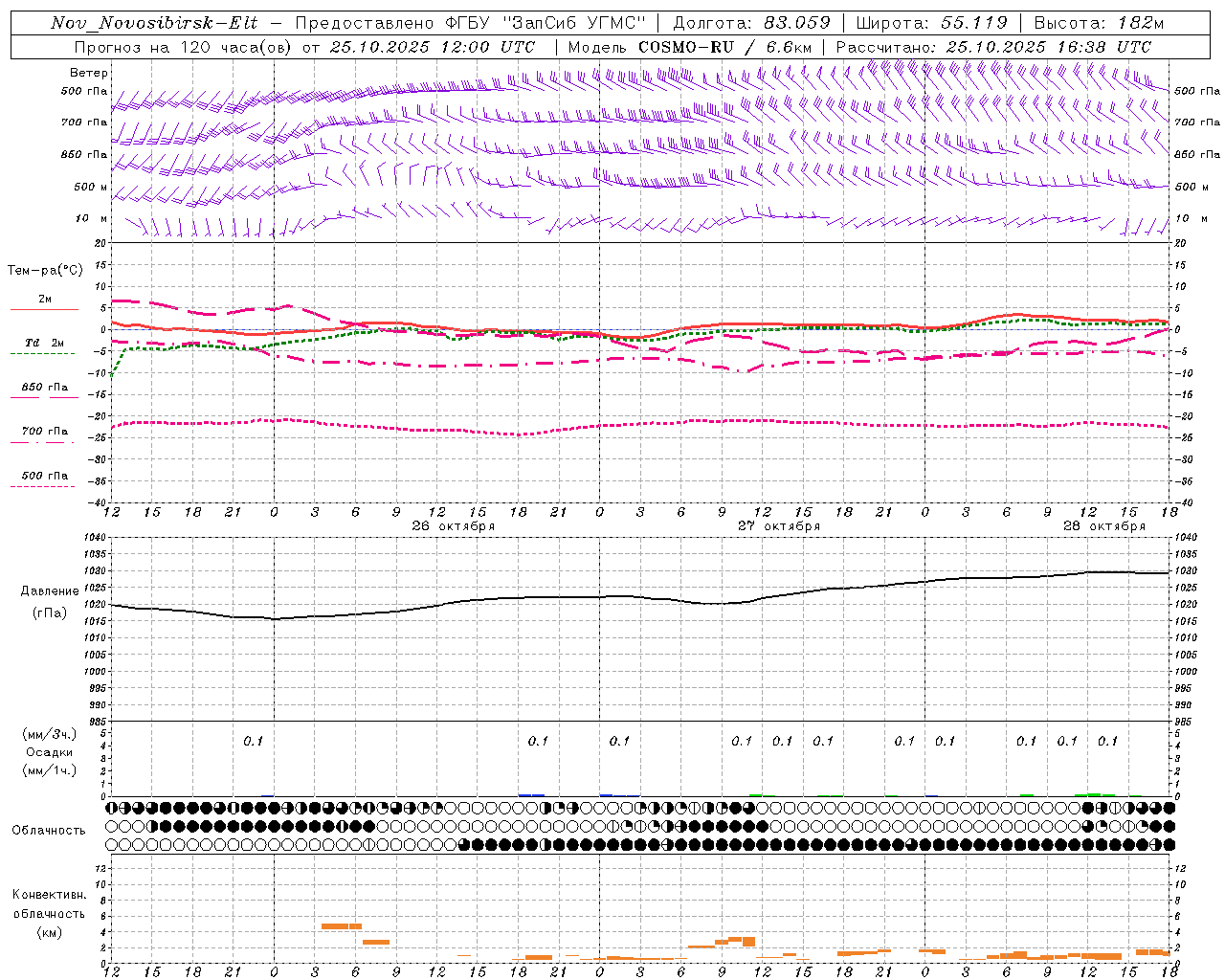Click the (гПа) unit under Давление
1225x980 pixels.
(x=50, y=613)
